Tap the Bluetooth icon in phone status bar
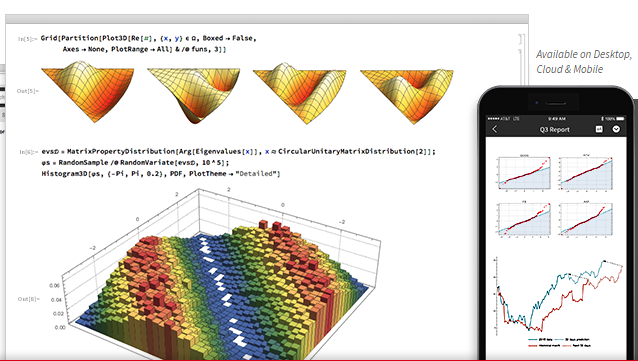 [x=603, y=118]
